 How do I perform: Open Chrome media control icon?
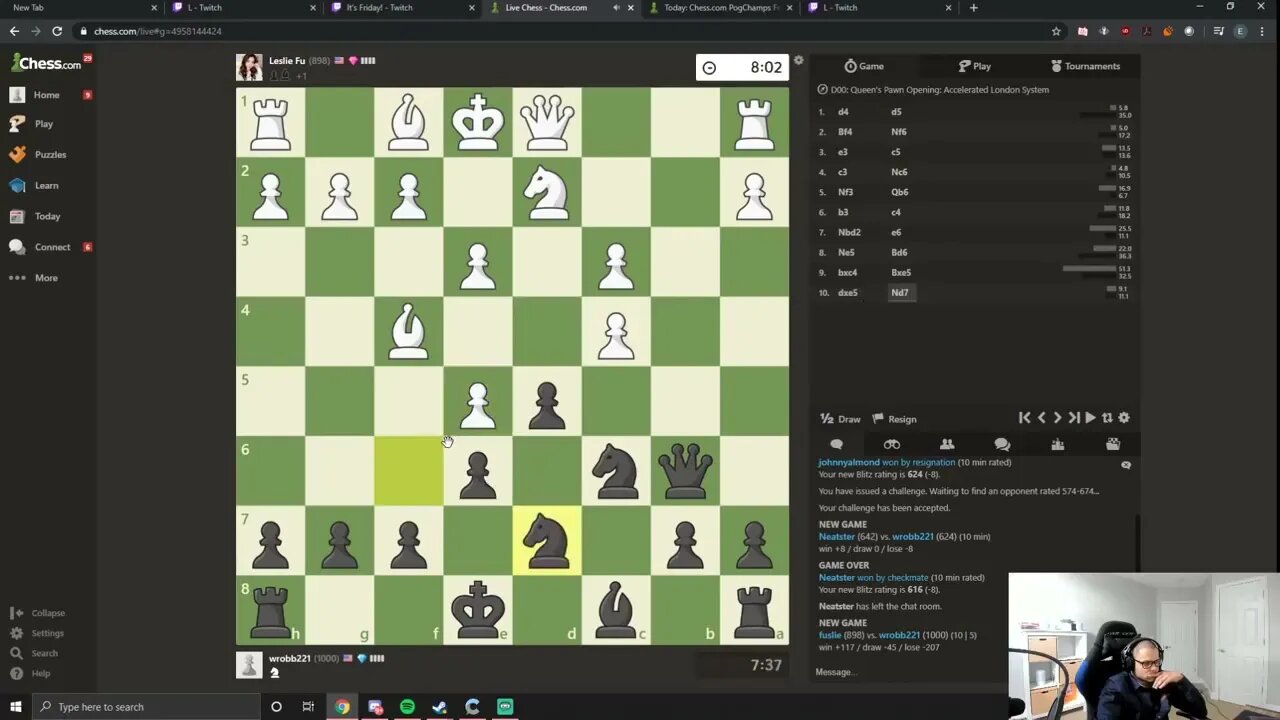coord(1218,31)
